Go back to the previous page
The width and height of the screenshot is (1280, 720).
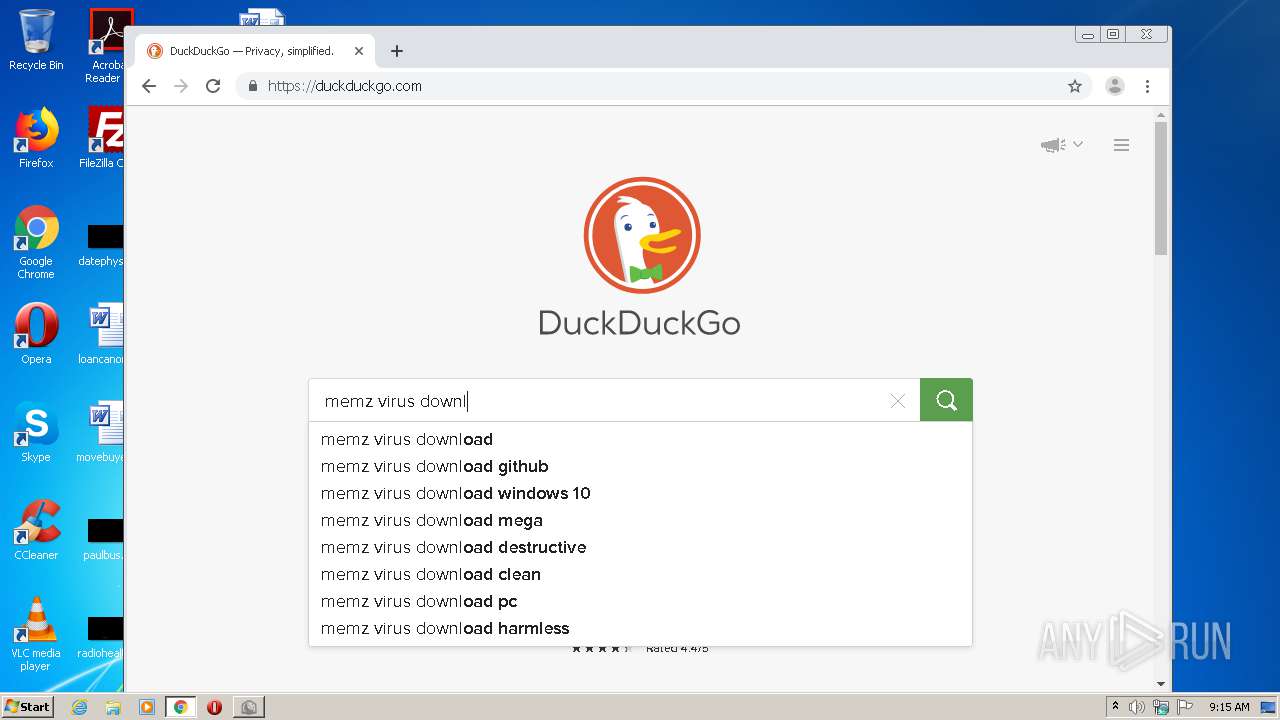(x=149, y=86)
